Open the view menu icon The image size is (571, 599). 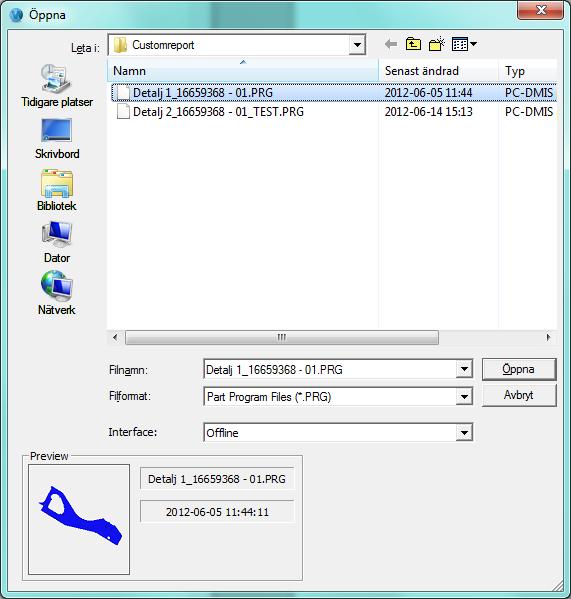[464, 44]
